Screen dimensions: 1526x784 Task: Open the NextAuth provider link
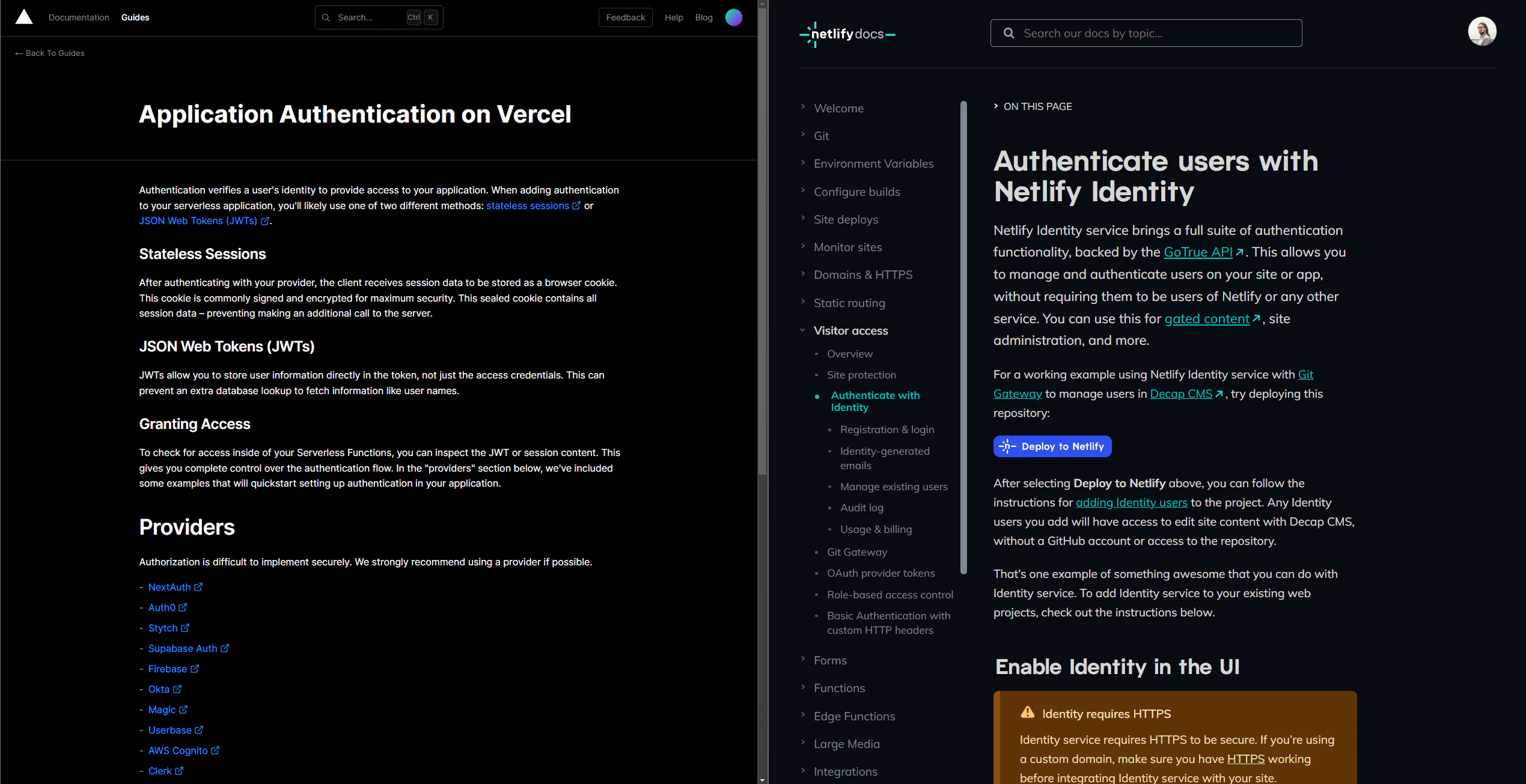[169, 587]
